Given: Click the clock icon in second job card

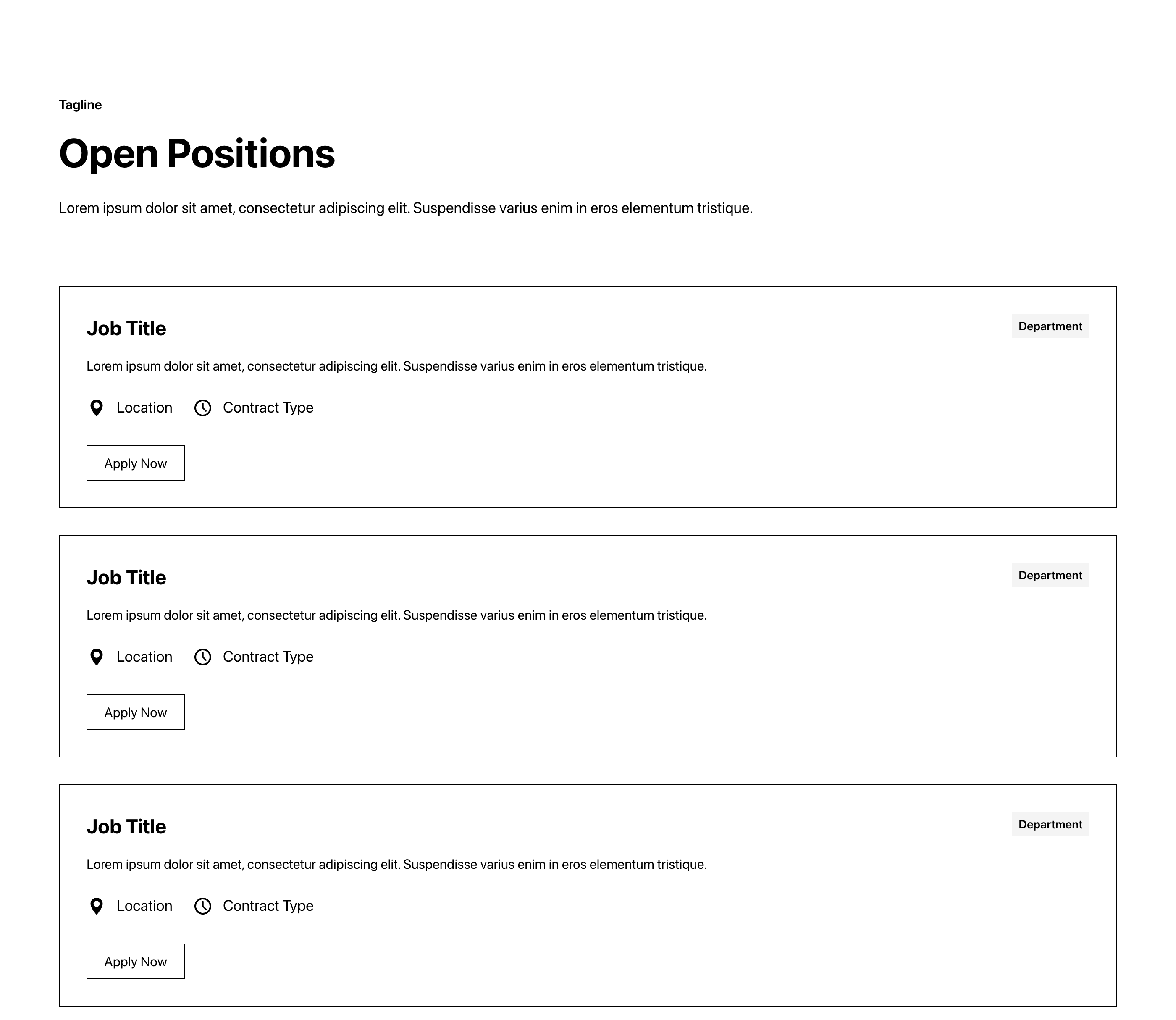Looking at the screenshot, I should coord(202,657).
